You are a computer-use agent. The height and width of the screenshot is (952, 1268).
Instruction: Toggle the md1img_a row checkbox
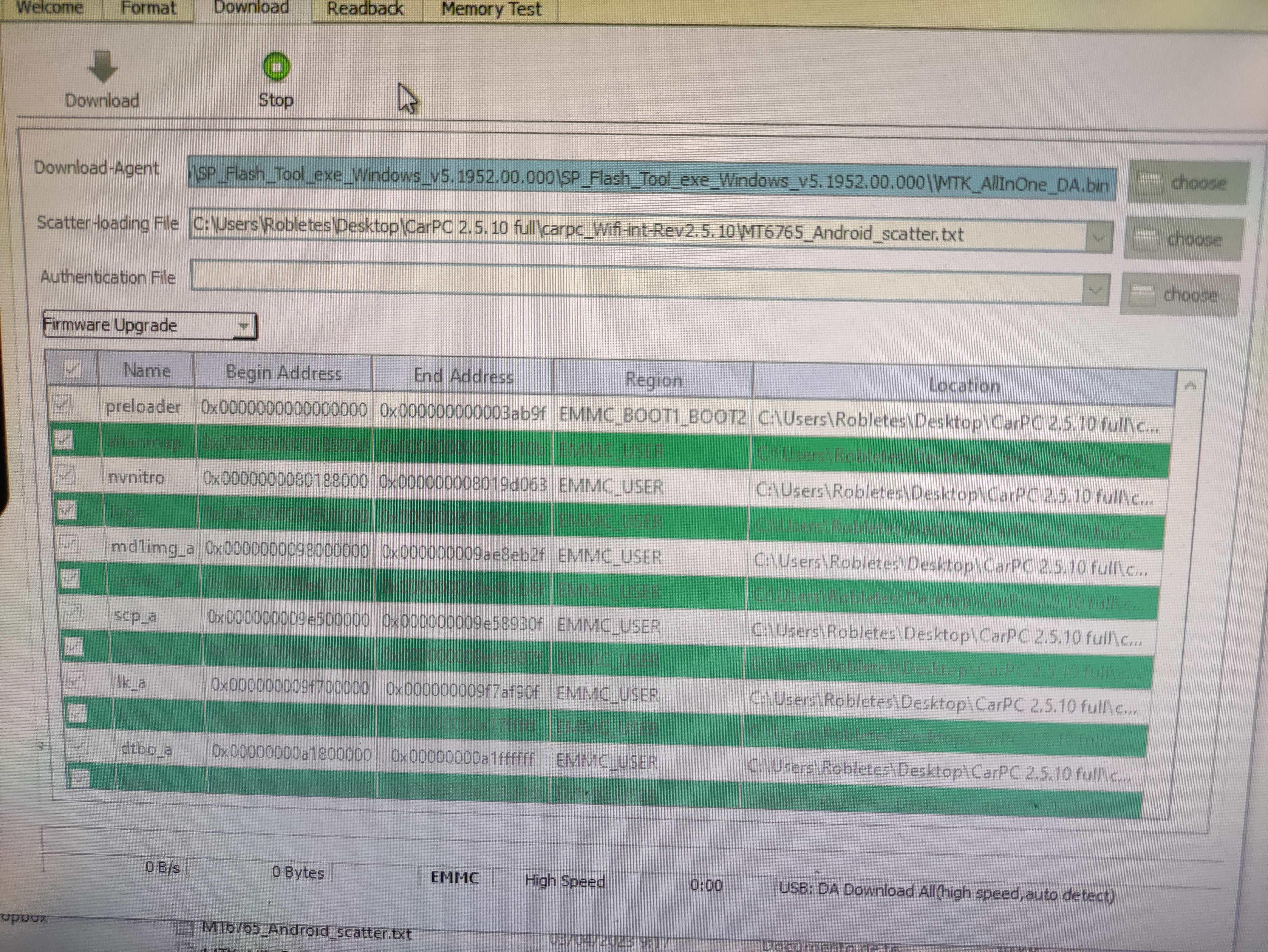[69, 544]
